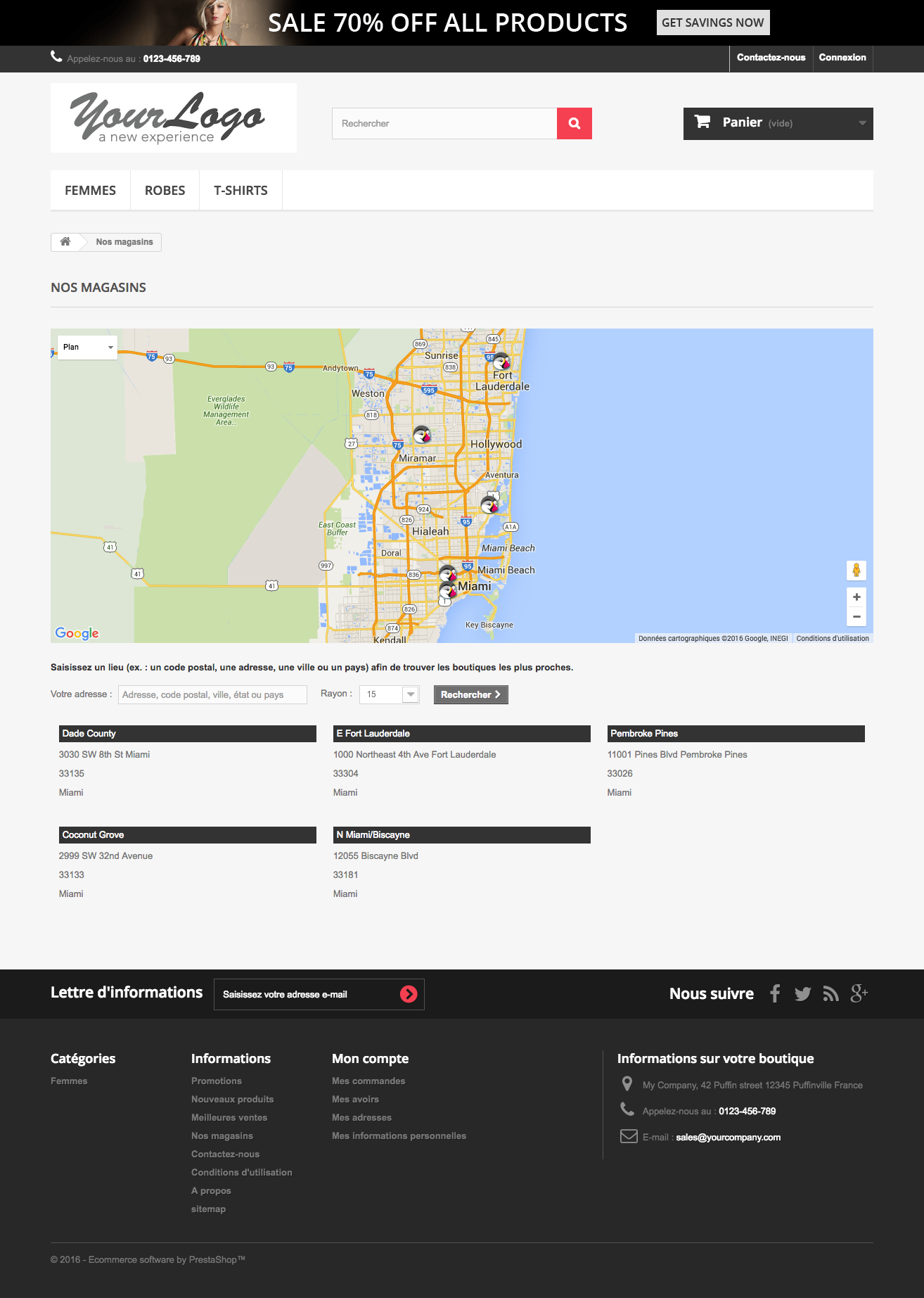Open the Twitter social icon

pos(802,993)
